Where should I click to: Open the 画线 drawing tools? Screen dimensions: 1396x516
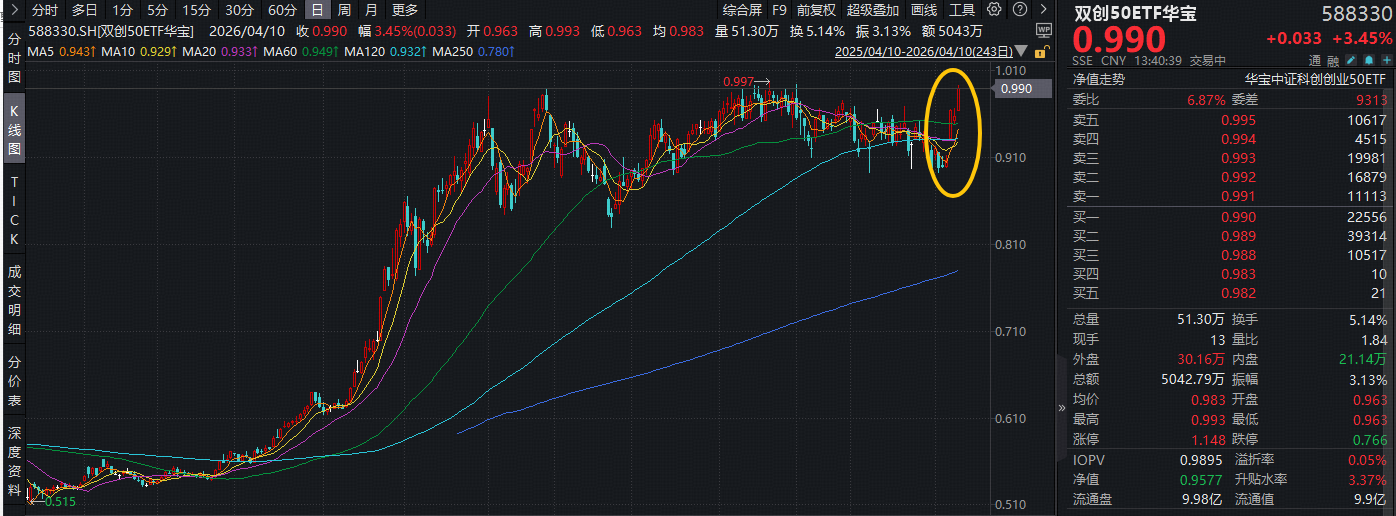[x=925, y=10]
